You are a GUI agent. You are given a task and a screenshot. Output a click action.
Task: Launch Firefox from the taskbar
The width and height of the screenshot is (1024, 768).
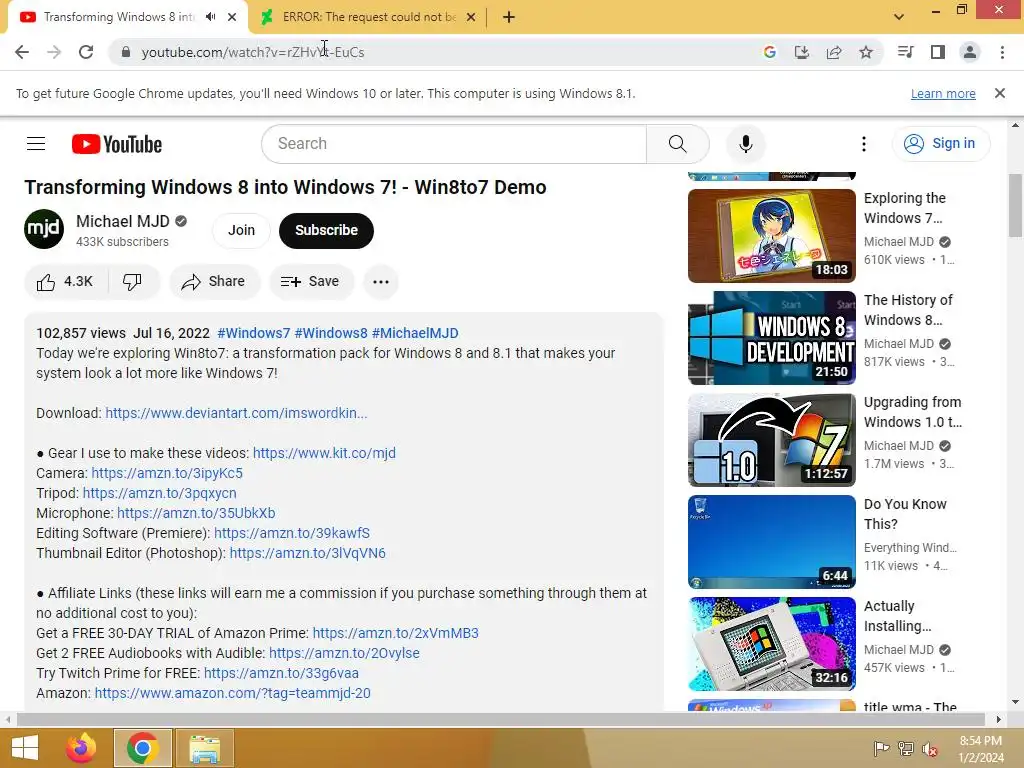click(x=81, y=748)
